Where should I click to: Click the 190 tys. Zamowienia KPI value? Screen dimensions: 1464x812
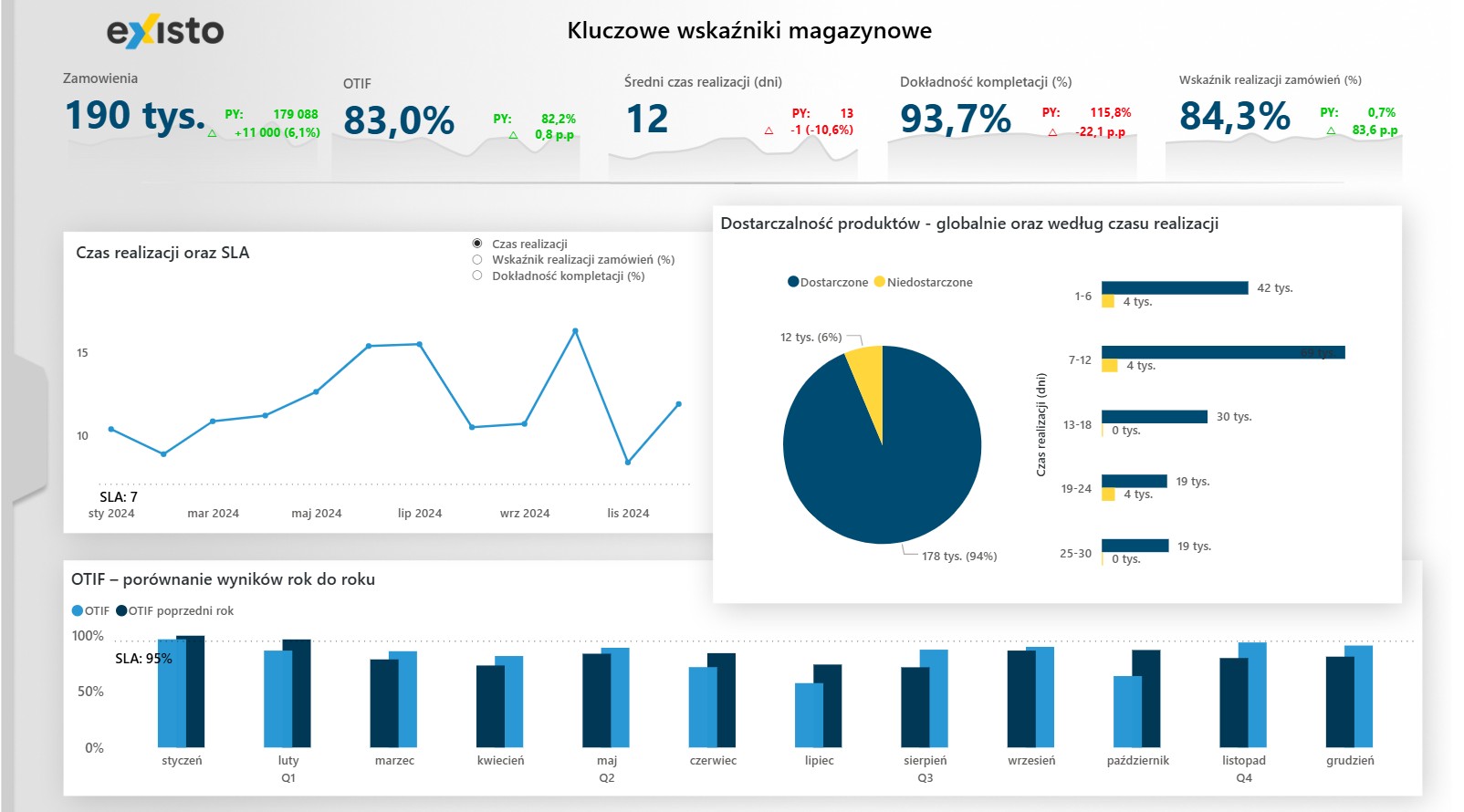pyautogui.click(x=135, y=116)
